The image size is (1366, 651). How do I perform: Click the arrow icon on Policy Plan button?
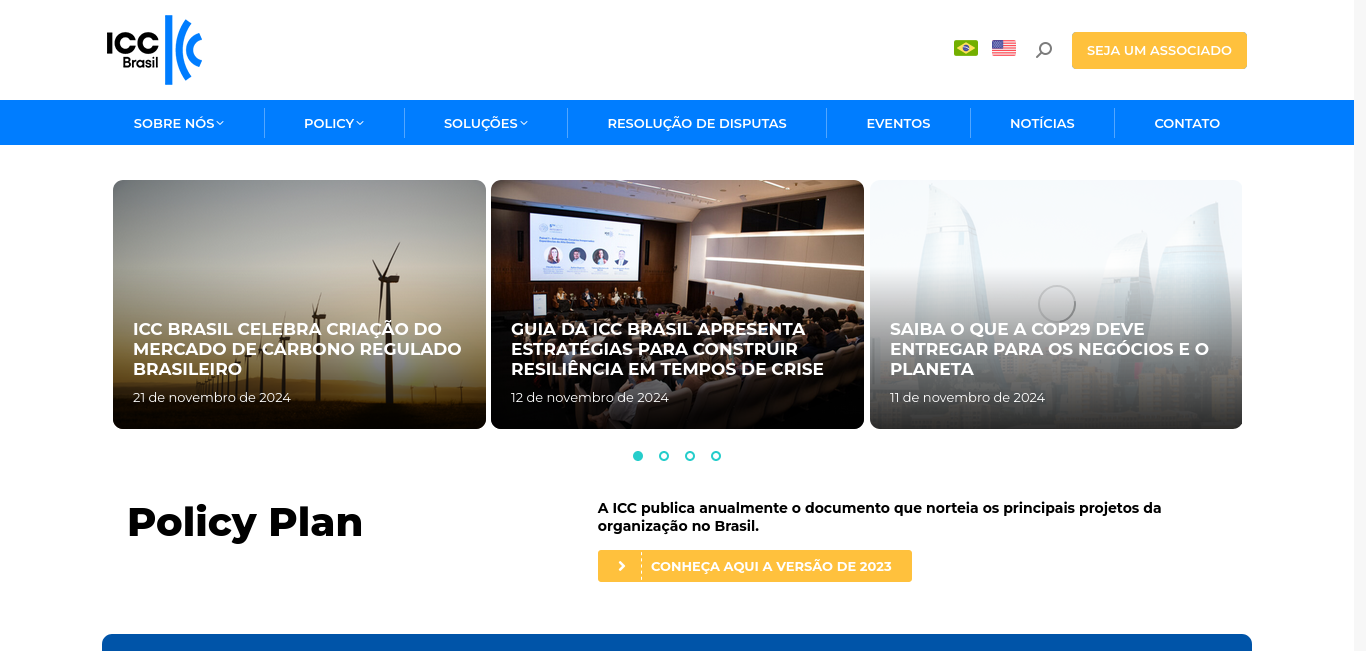621,566
